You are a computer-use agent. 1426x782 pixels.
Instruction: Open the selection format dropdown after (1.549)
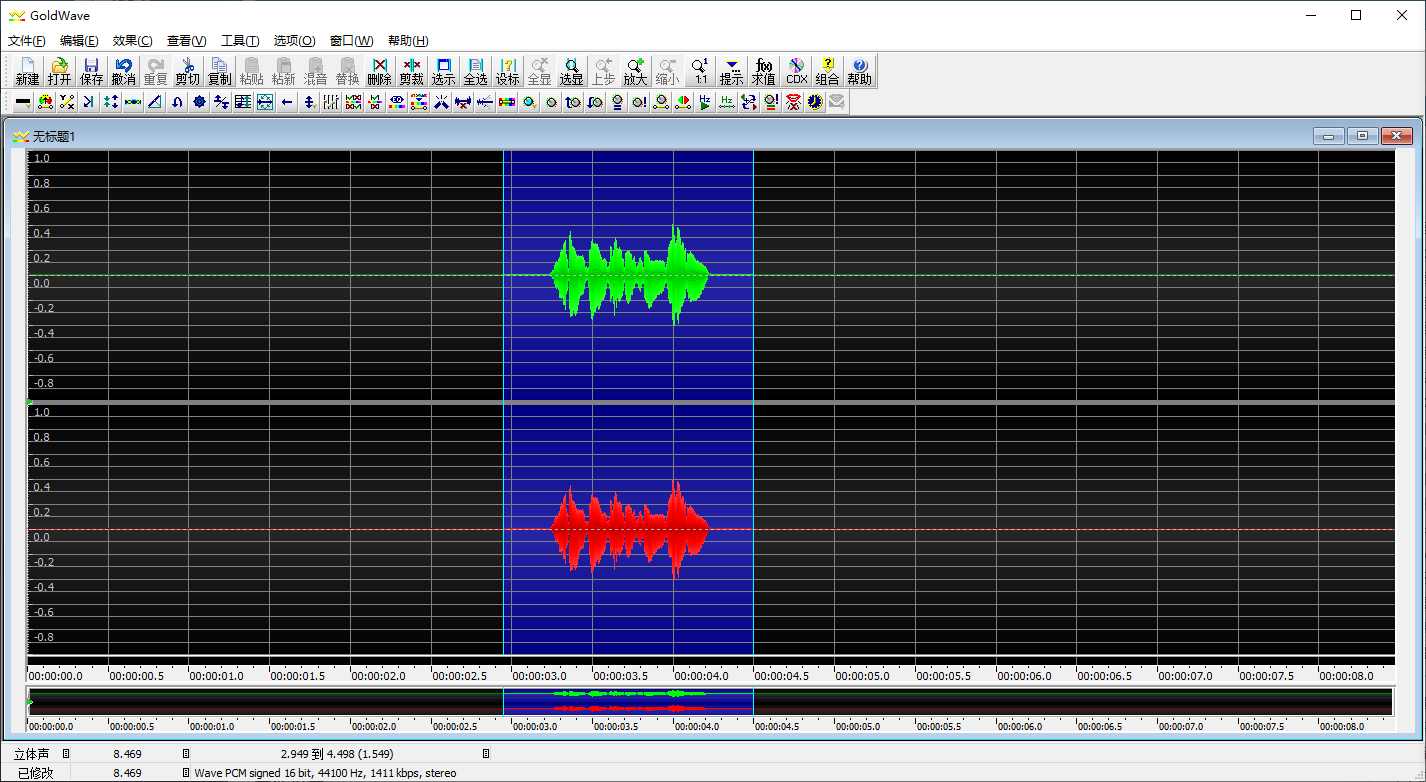coord(486,753)
